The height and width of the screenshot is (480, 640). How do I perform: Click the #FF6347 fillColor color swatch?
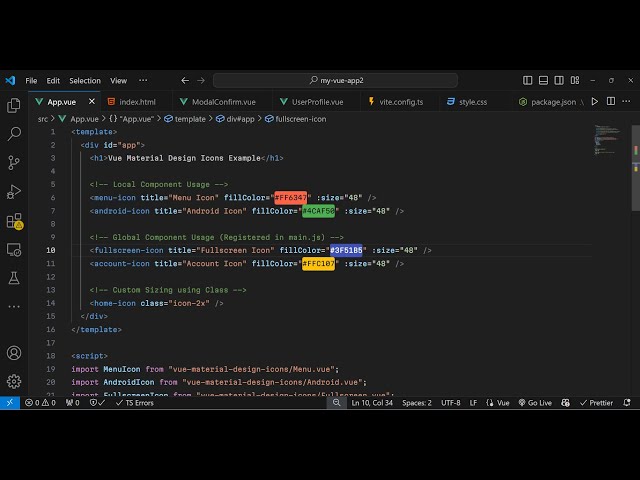(290, 197)
